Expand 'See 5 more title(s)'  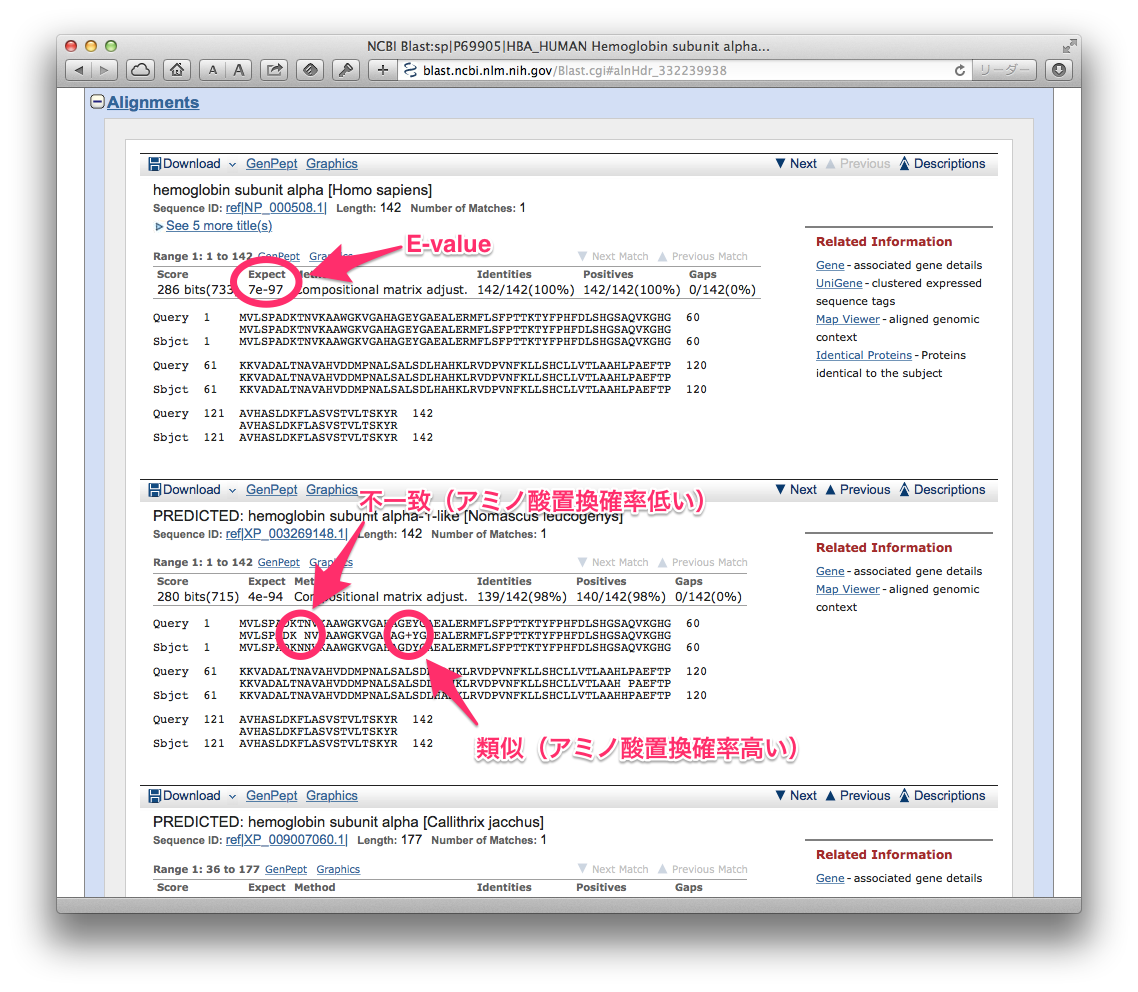click(x=218, y=226)
